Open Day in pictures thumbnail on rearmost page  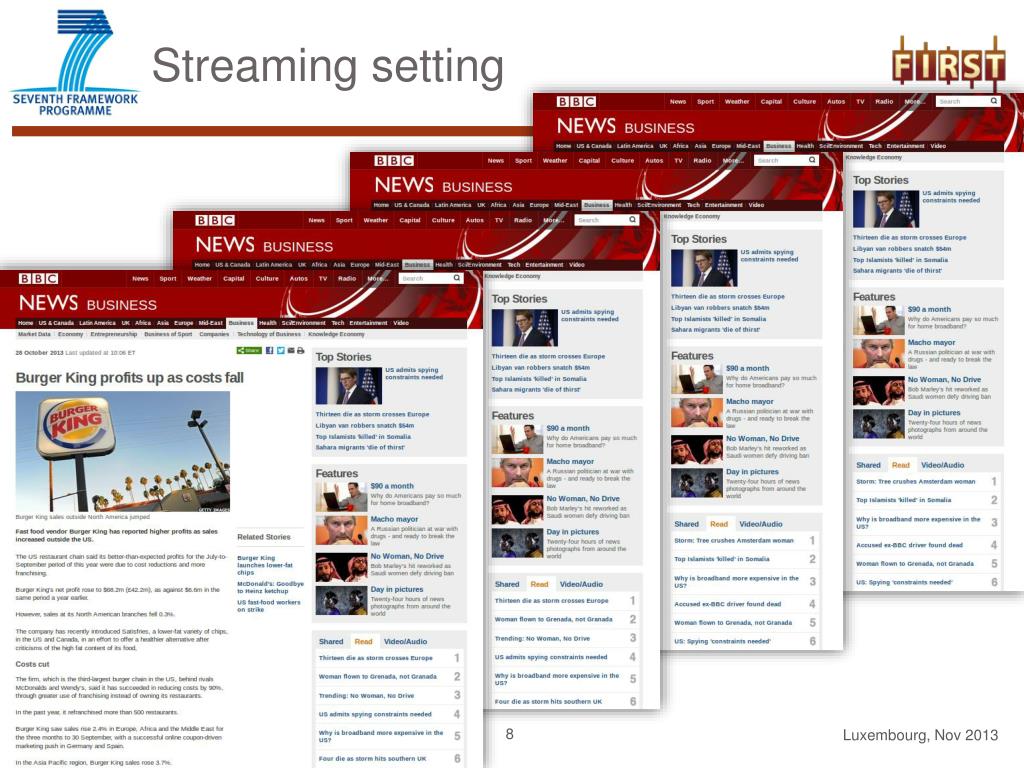click(x=878, y=424)
